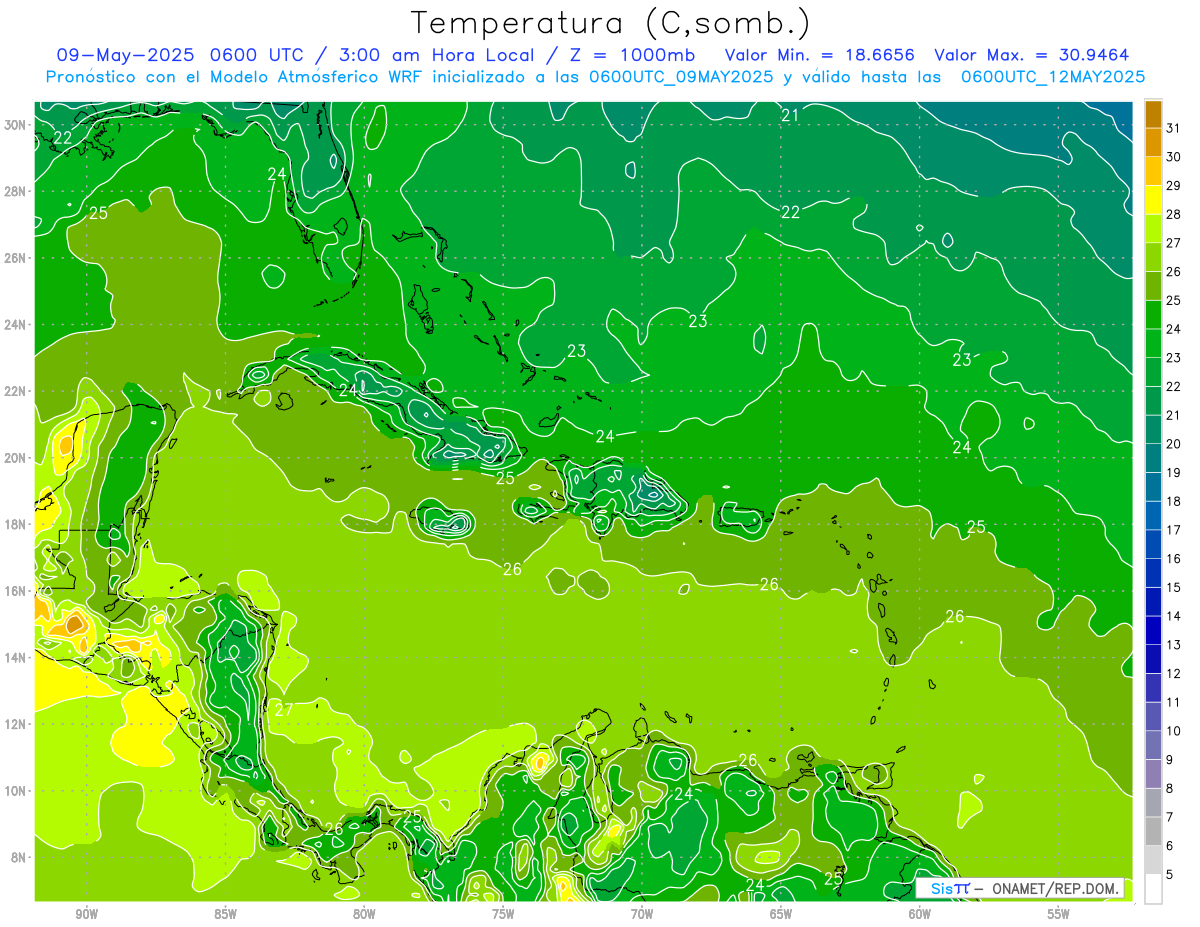Click legend value 15 on color scale
The image size is (1200, 927).
point(1173,588)
